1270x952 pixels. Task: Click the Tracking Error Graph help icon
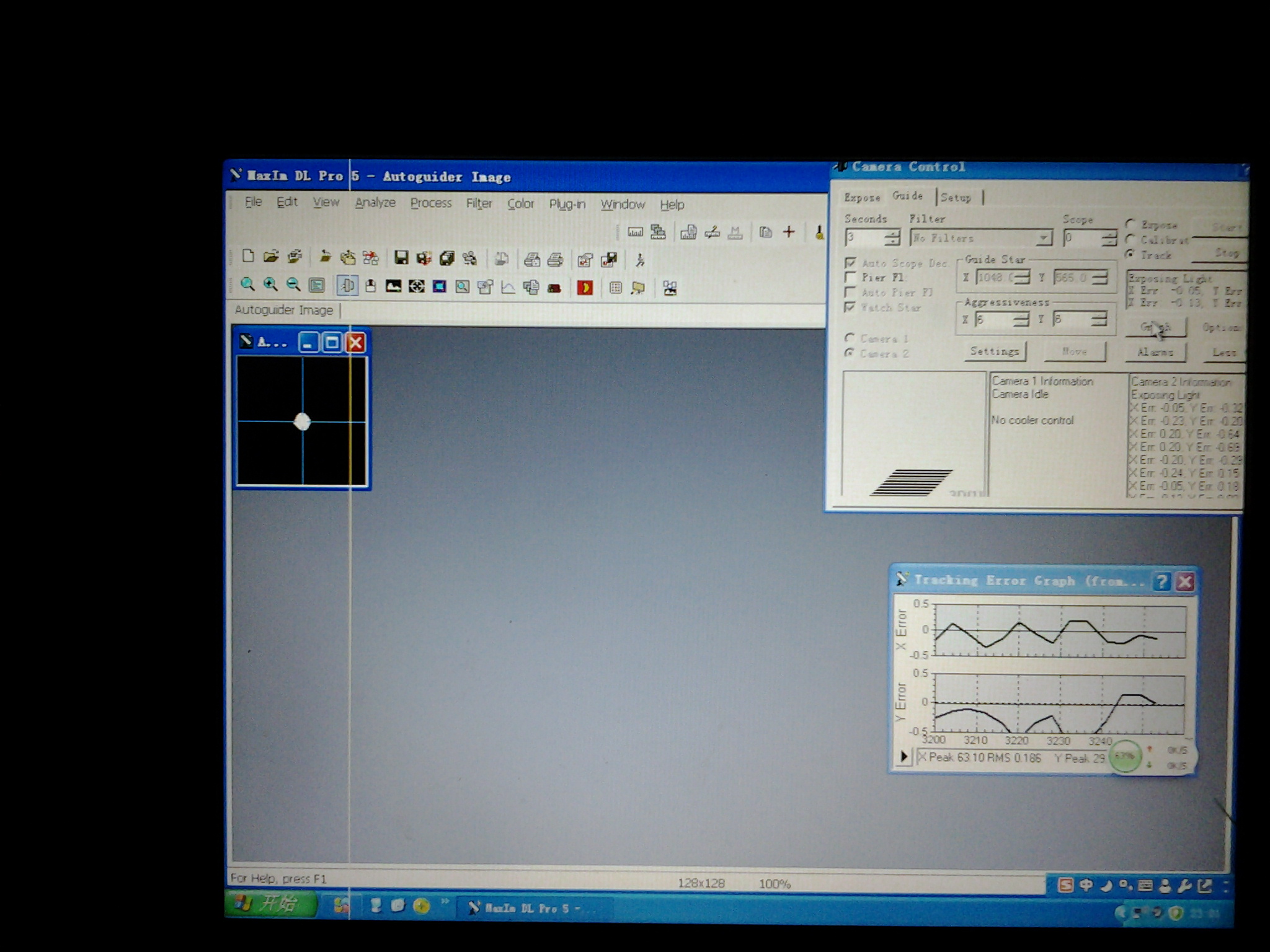[x=1161, y=581]
